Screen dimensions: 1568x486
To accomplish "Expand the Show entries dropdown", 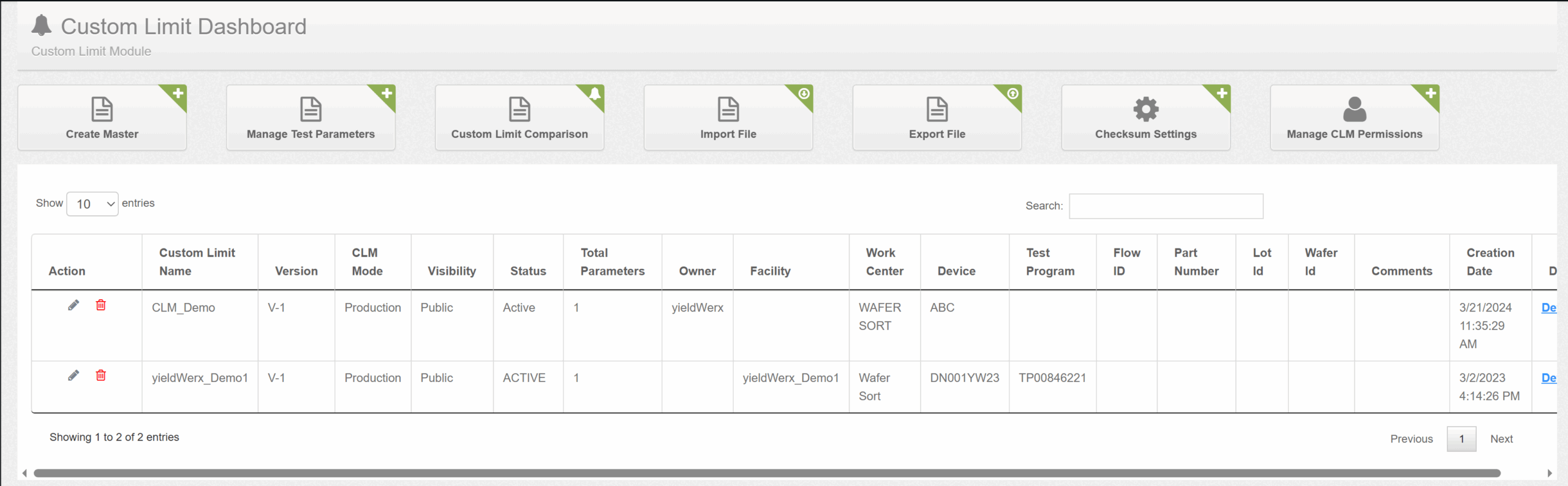I will [92, 204].
